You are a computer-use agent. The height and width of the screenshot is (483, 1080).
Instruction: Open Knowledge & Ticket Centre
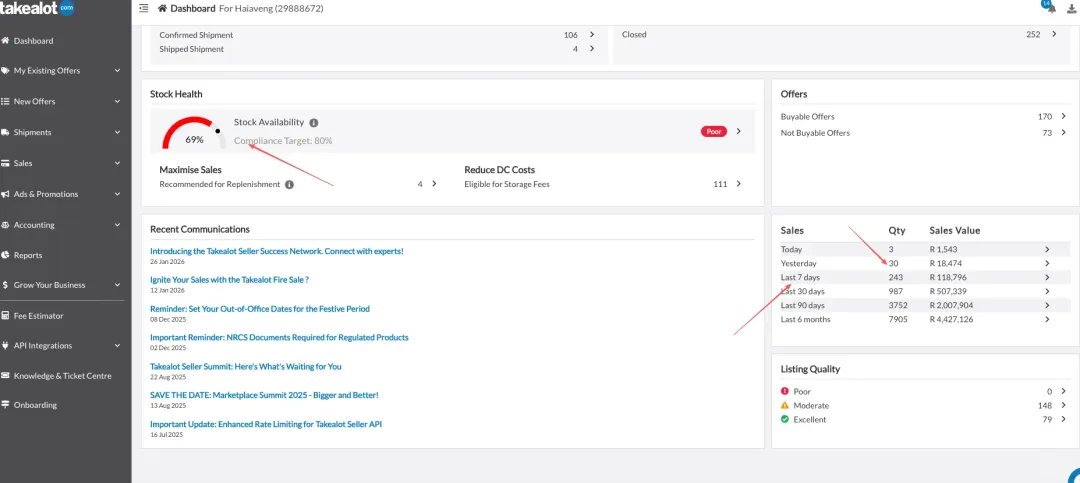63,376
